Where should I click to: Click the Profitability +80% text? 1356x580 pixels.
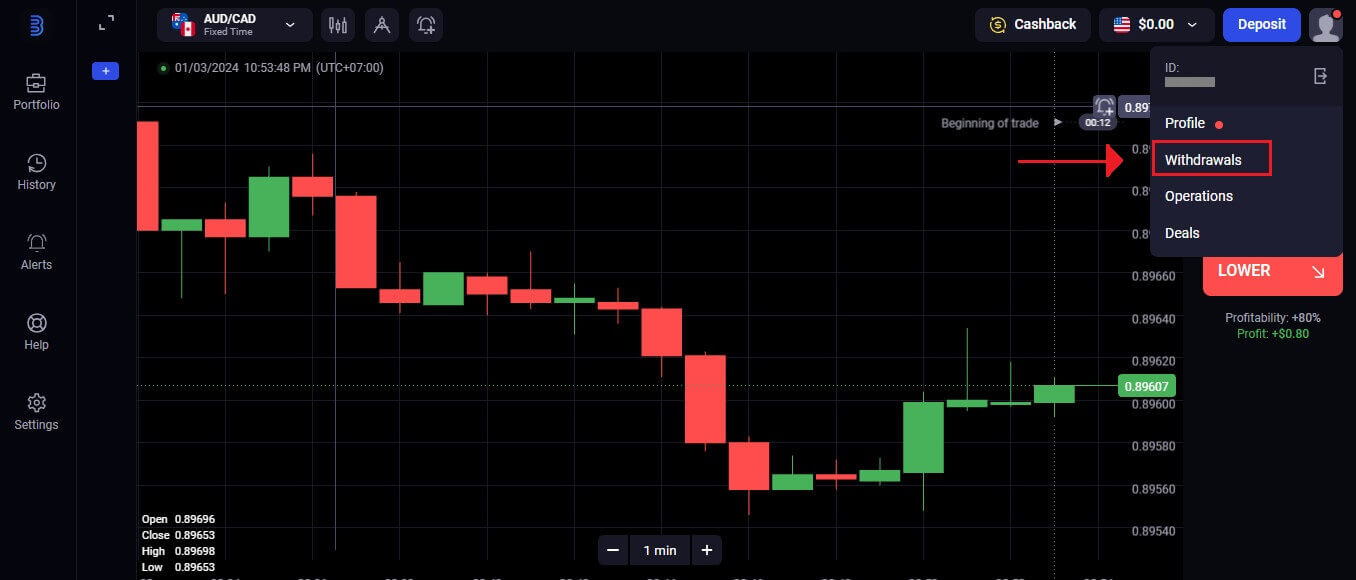tap(1273, 318)
